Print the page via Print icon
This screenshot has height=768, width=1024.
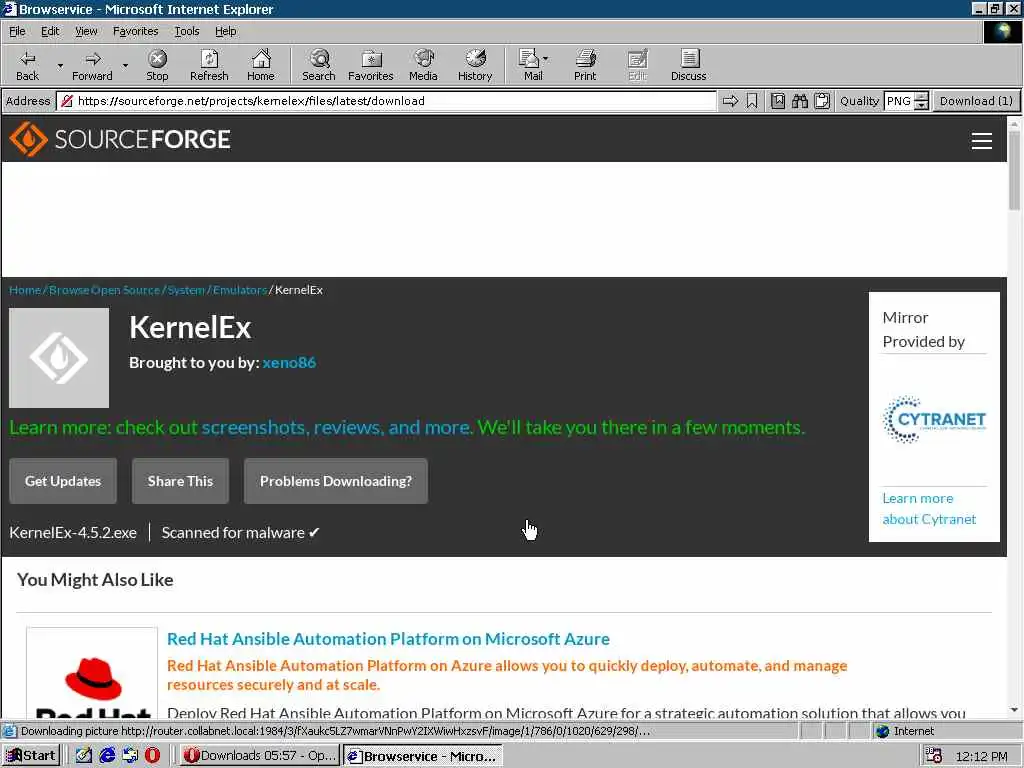click(585, 65)
